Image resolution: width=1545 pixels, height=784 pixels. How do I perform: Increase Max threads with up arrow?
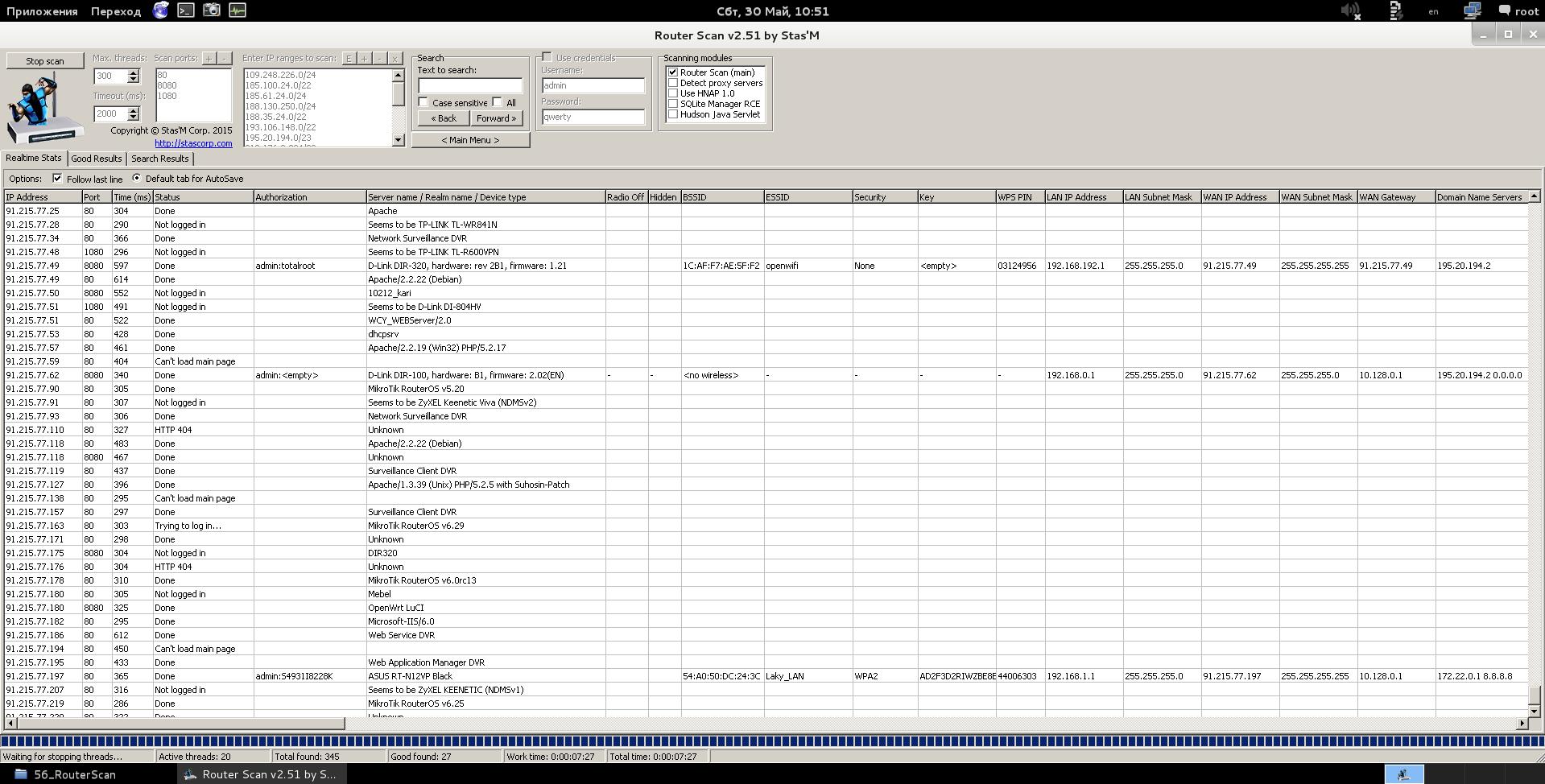pos(134,72)
